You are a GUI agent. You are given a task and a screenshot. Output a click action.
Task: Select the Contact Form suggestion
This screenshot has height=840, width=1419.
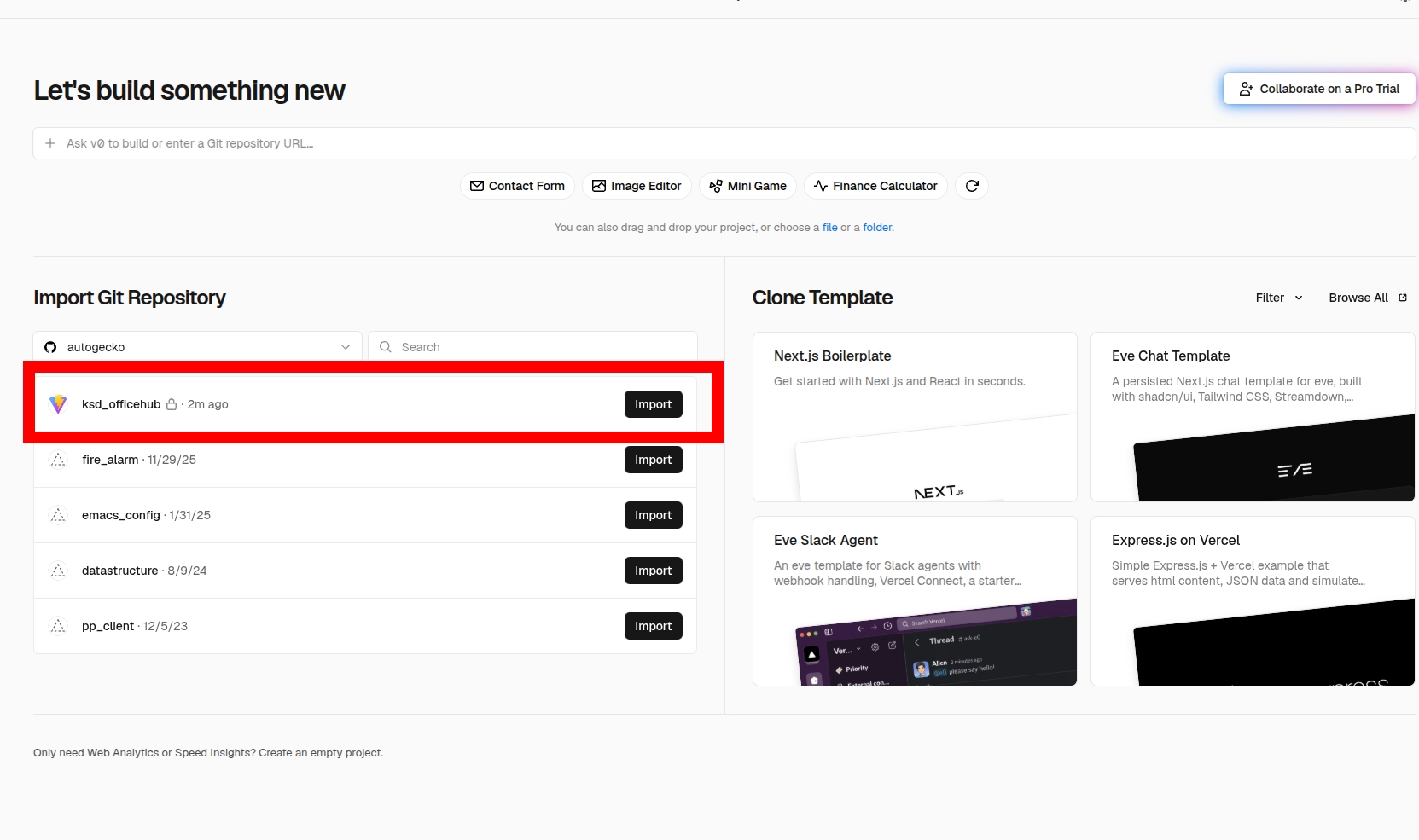click(517, 186)
